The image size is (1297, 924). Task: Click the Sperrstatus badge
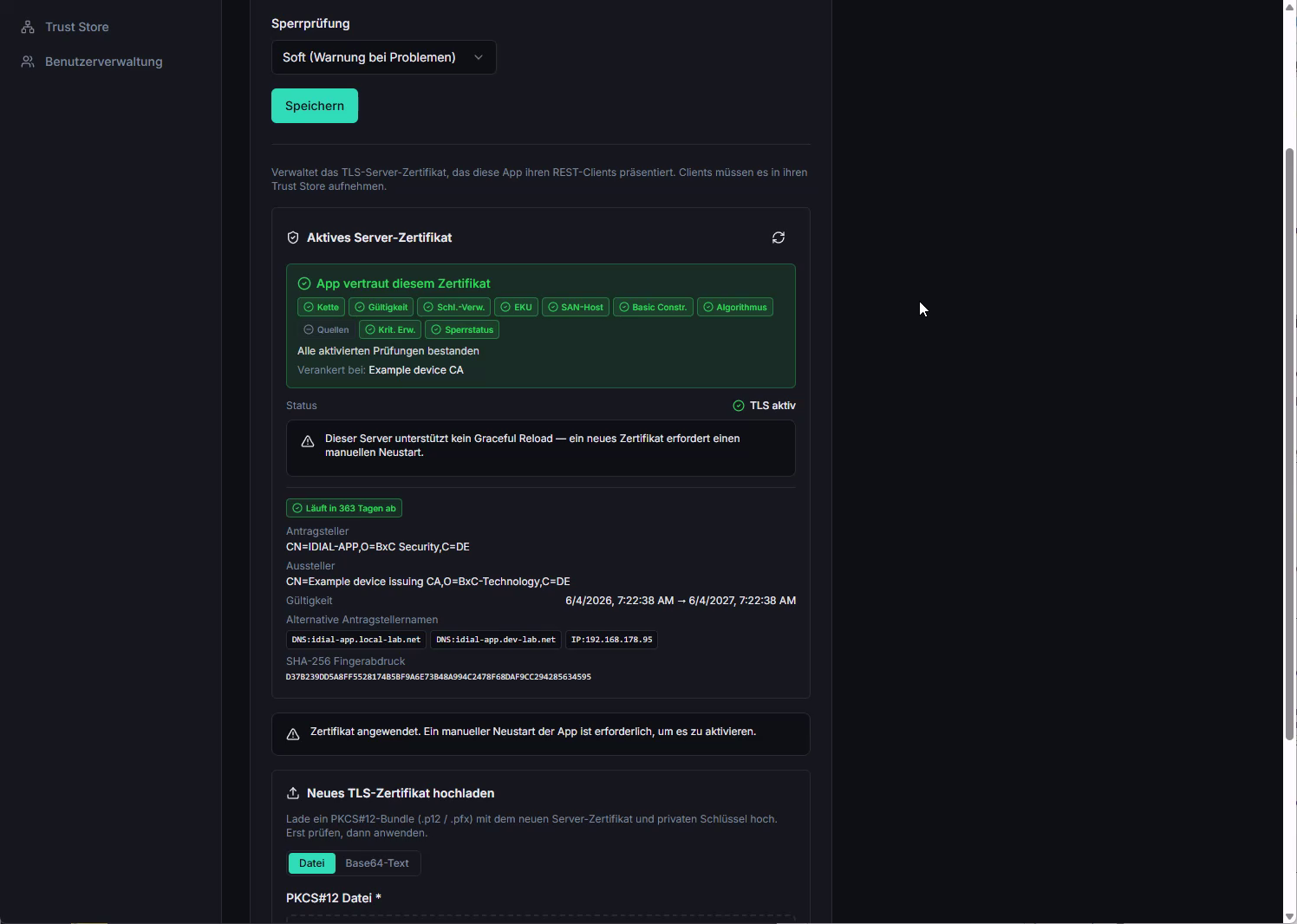(462, 329)
